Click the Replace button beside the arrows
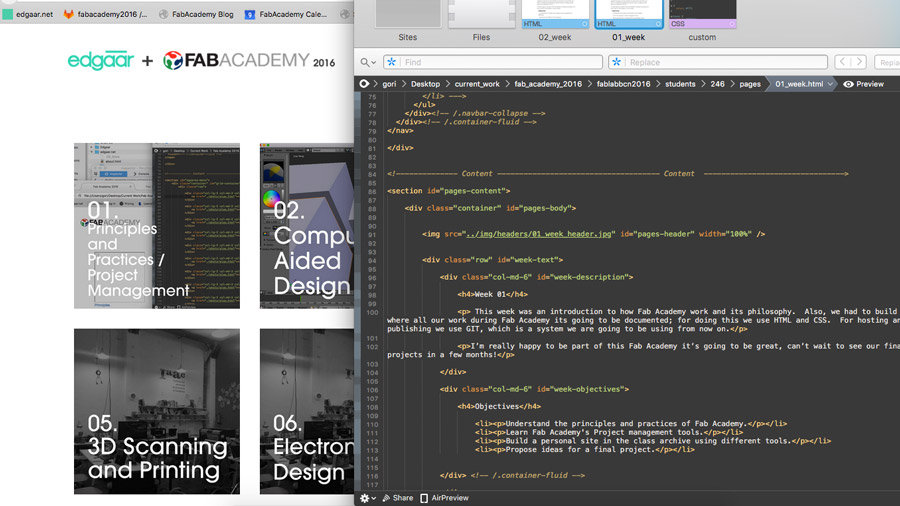 pyautogui.click(x=887, y=62)
